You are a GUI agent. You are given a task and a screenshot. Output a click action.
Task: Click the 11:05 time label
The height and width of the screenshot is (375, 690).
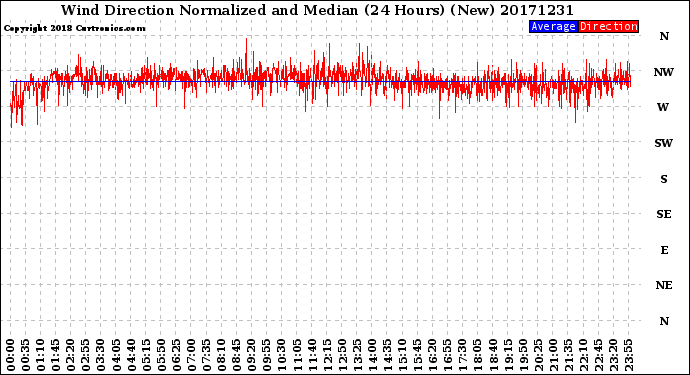click(x=297, y=355)
